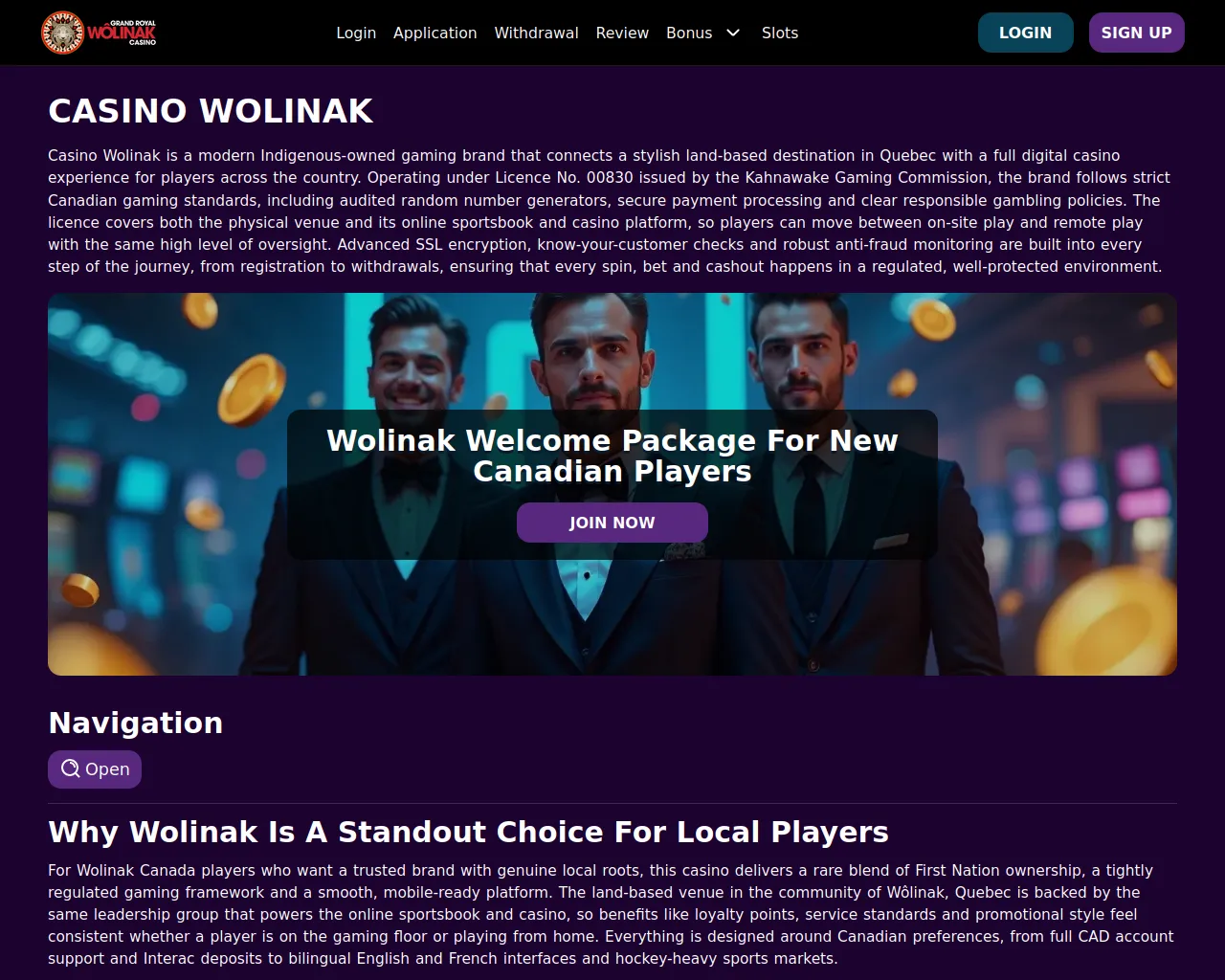Viewport: 1225px width, 980px height.
Task: Click the JOIN NOW button
Action: (x=612, y=523)
